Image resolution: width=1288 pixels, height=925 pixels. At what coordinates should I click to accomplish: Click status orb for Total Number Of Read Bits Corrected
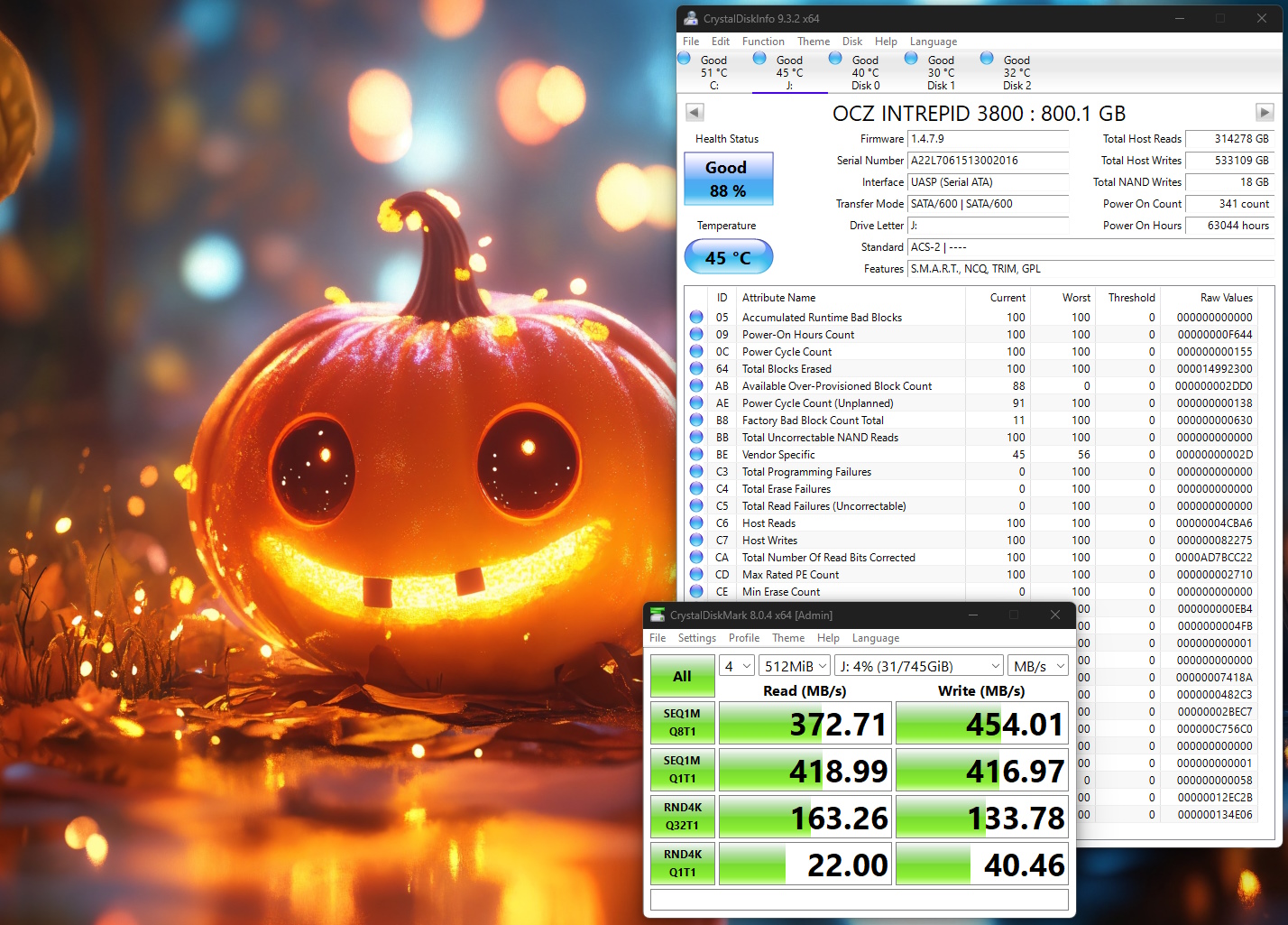coord(696,557)
